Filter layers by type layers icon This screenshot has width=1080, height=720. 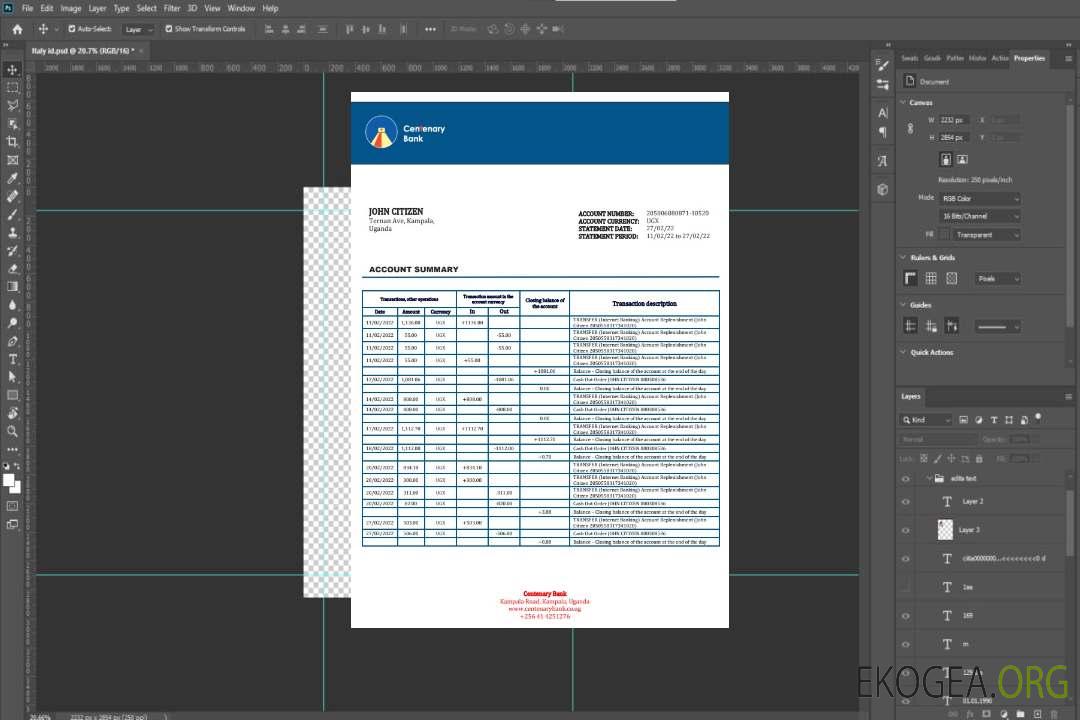click(993, 420)
